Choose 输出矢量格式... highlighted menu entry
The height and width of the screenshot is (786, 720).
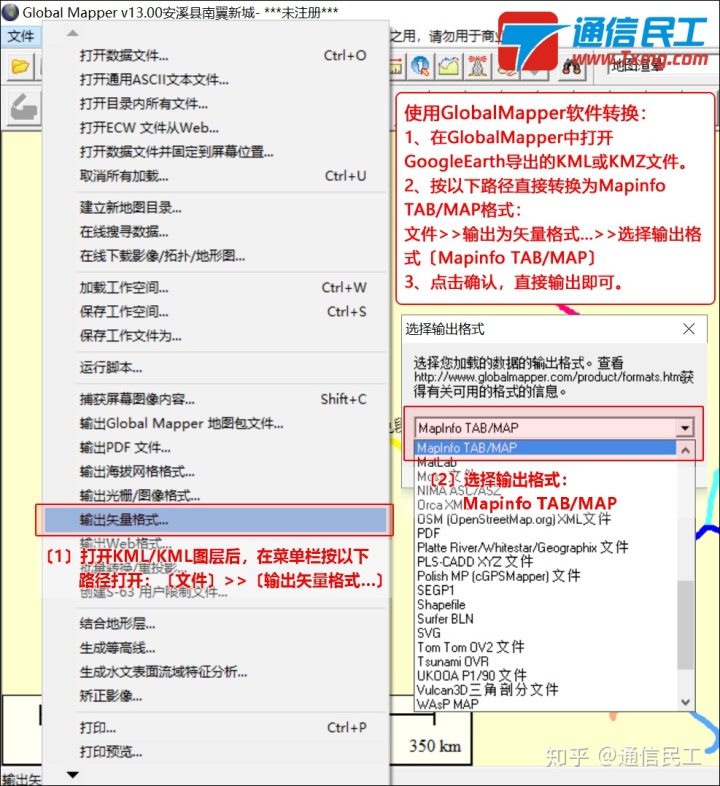click(x=215, y=520)
